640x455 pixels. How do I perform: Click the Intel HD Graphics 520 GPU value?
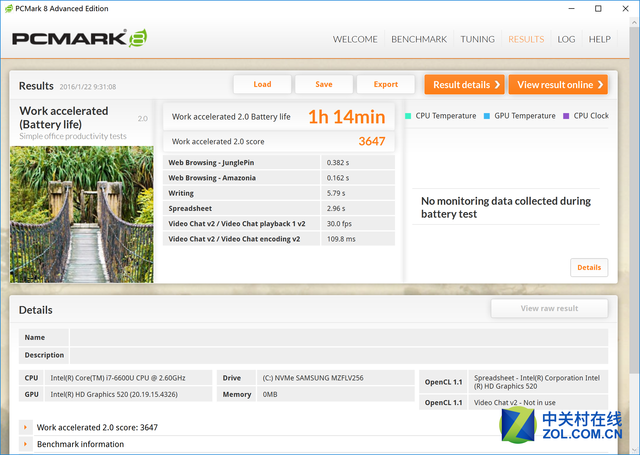pos(114,394)
